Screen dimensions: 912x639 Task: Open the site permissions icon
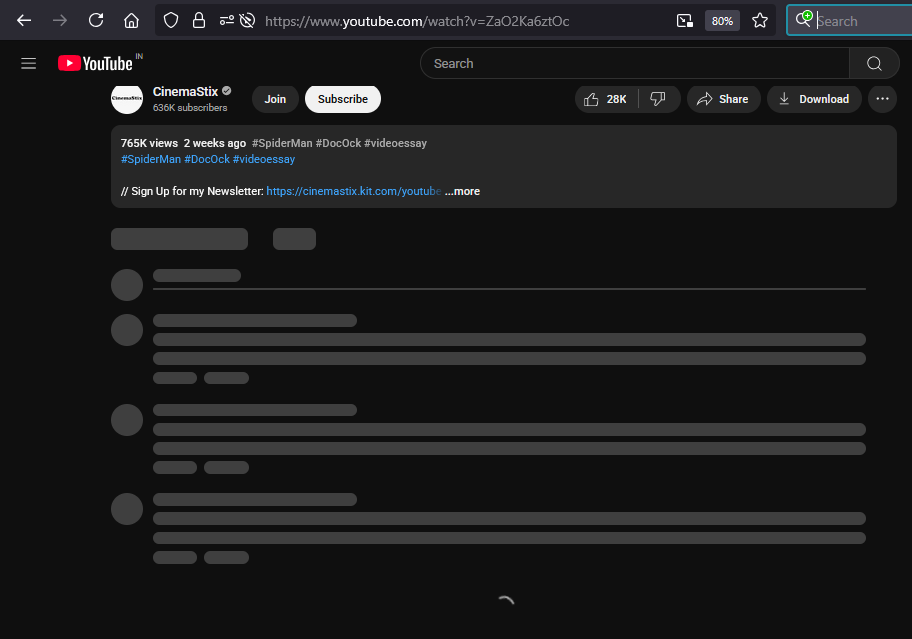point(227,21)
